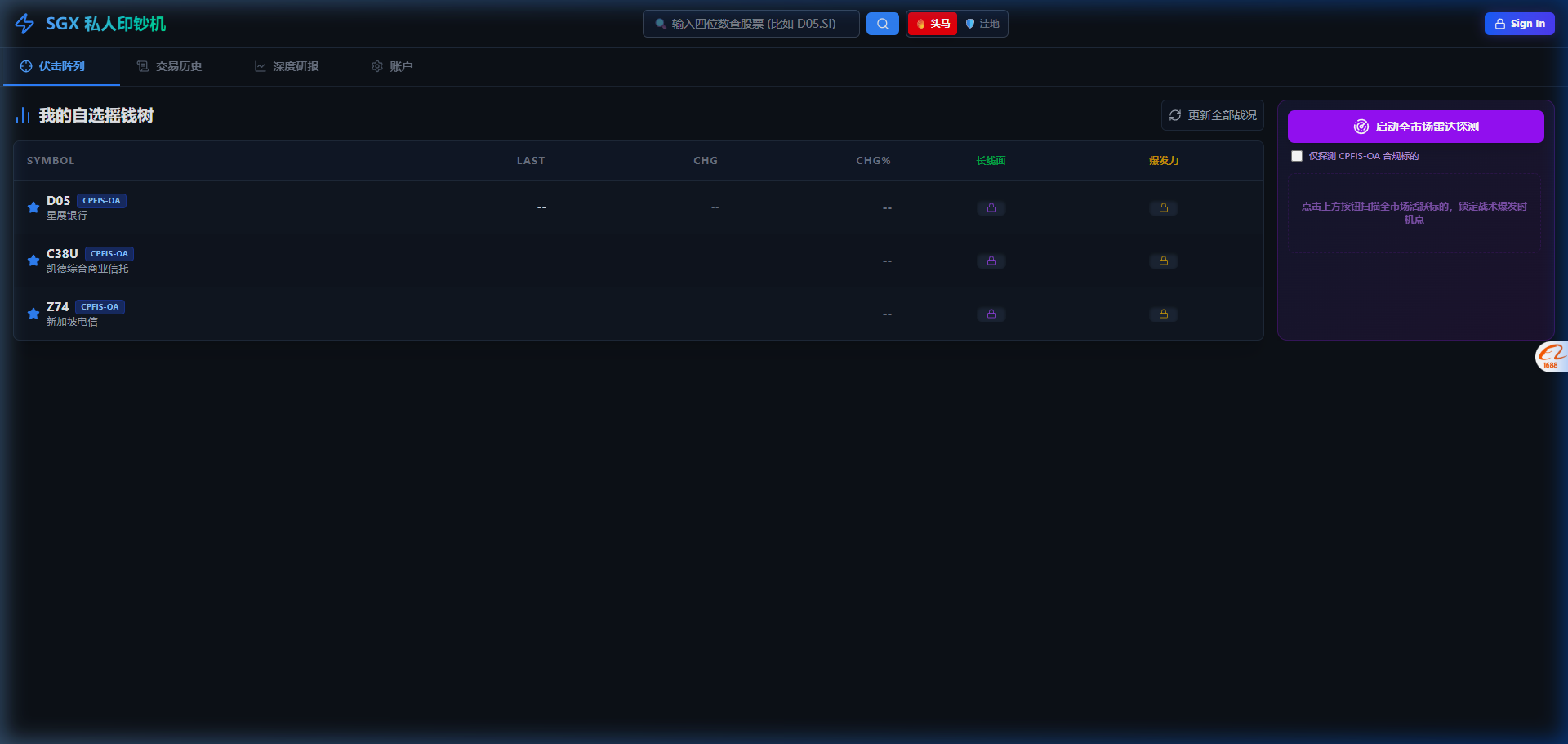Screen dimensions: 1568x744
Task: Open the 交易历史 tab
Action: click(x=169, y=66)
